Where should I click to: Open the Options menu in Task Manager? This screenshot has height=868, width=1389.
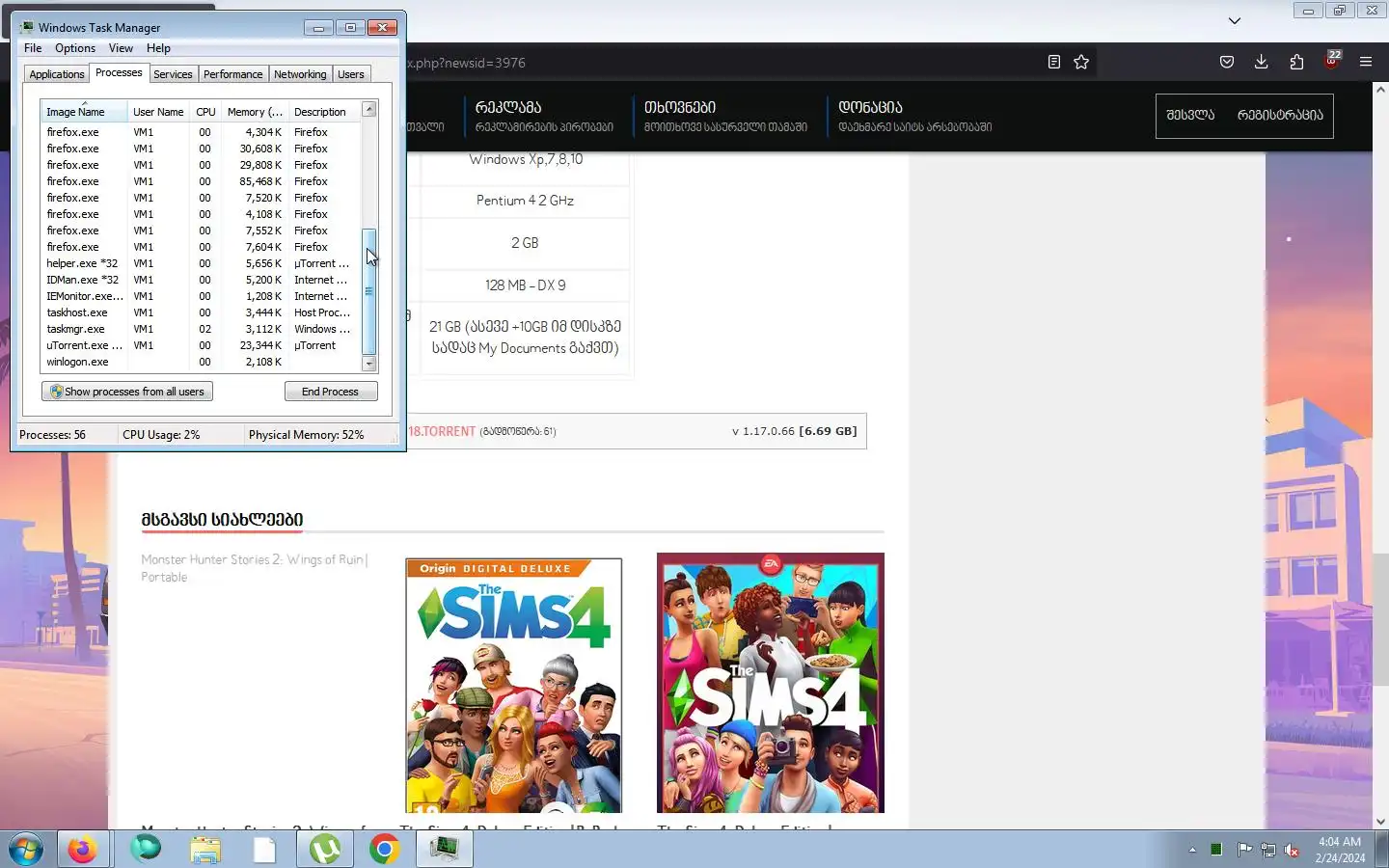click(75, 48)
